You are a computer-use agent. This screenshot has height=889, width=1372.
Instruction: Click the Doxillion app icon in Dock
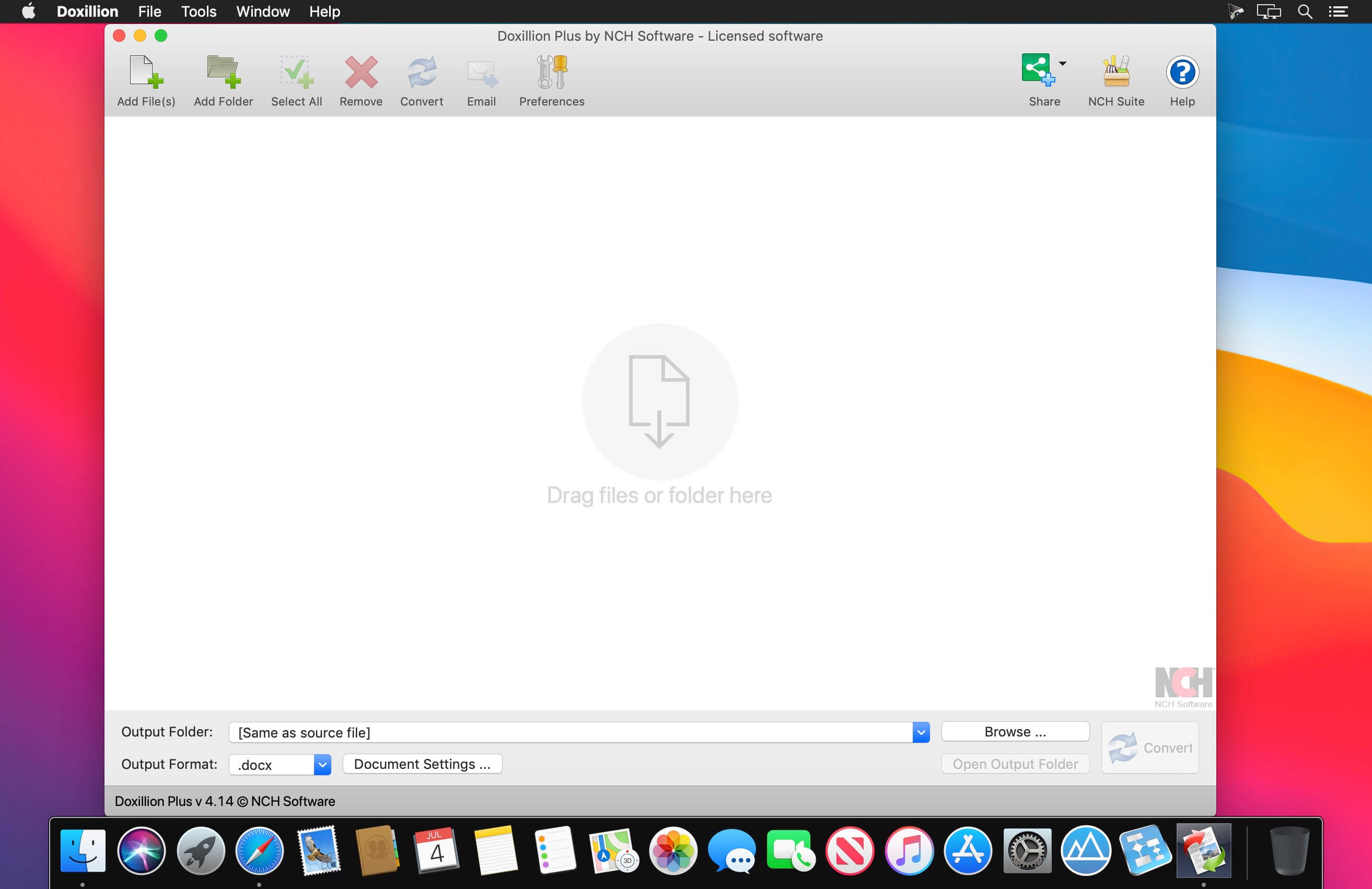[x=1204, y=850]
